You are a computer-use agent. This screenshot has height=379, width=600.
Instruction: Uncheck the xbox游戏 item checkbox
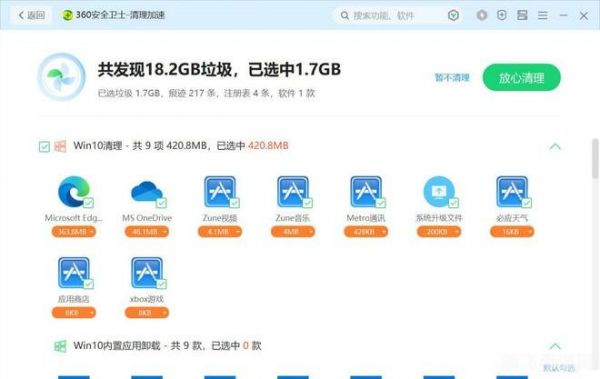162,284
